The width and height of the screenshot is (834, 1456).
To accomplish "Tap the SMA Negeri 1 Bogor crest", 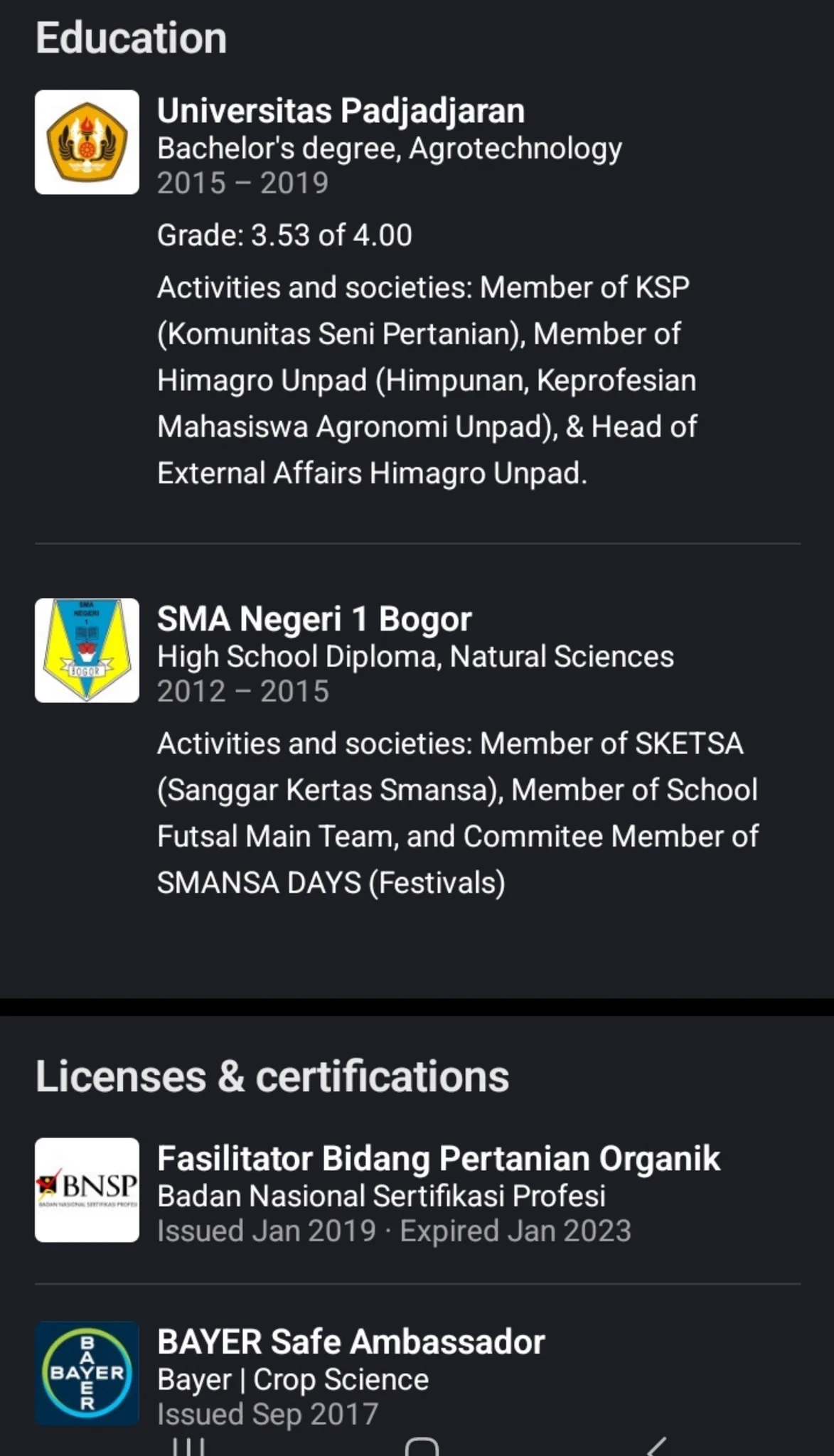I will [87, 651].
